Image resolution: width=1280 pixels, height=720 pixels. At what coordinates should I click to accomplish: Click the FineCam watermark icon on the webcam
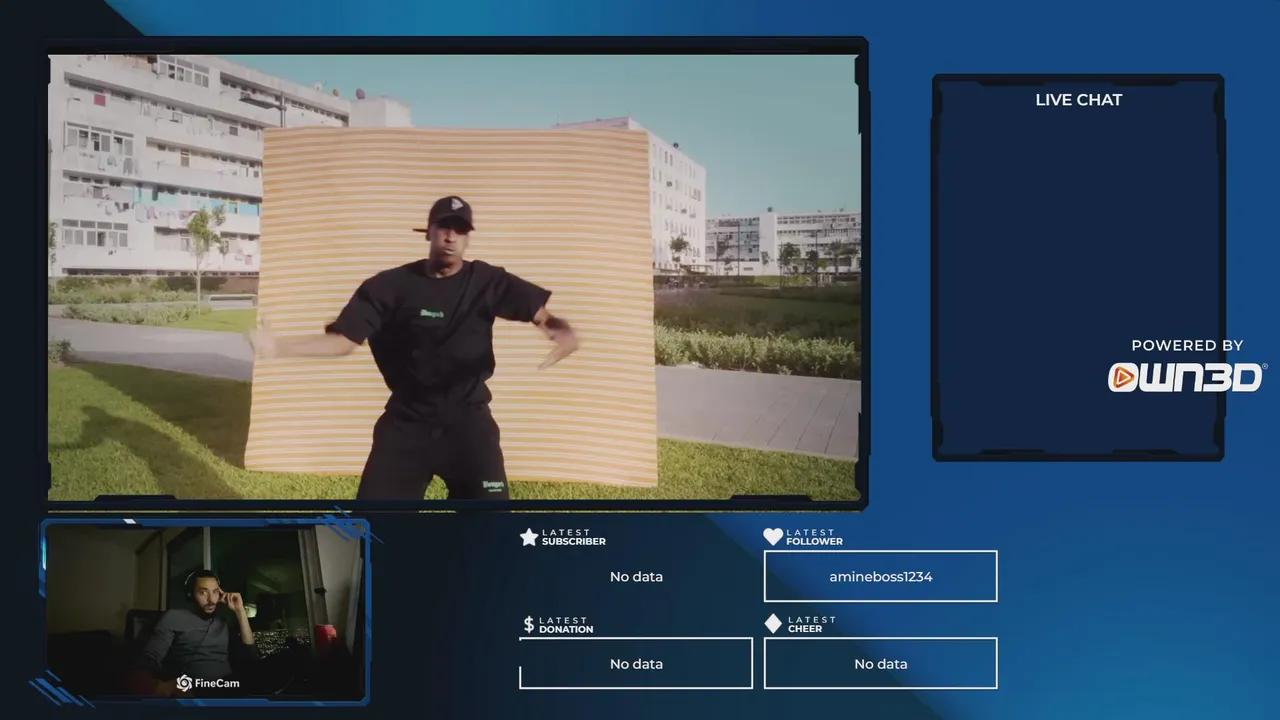(x=184, y=683)
